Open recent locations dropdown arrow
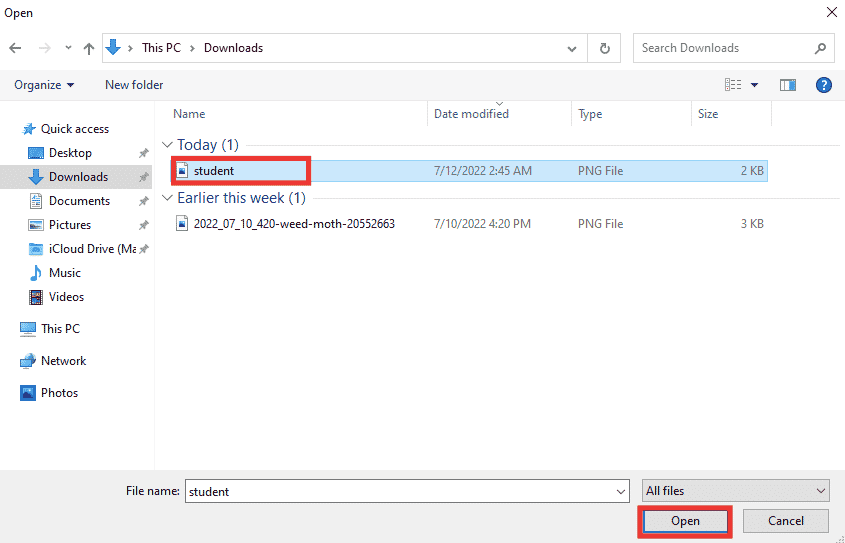Image resolution: width=845 pixels, height=543 pixels. (68, 48)
